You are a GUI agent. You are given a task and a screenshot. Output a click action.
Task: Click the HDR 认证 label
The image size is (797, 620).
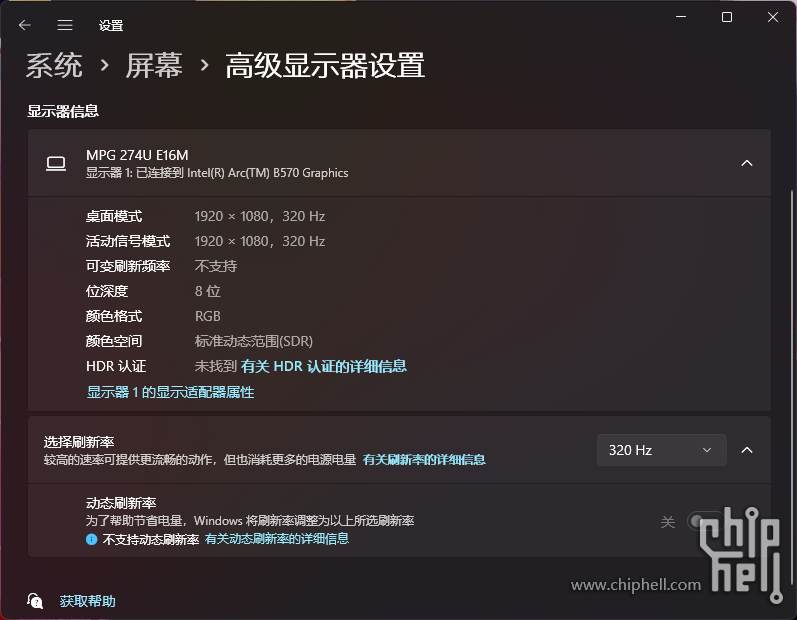pos(116,366)
